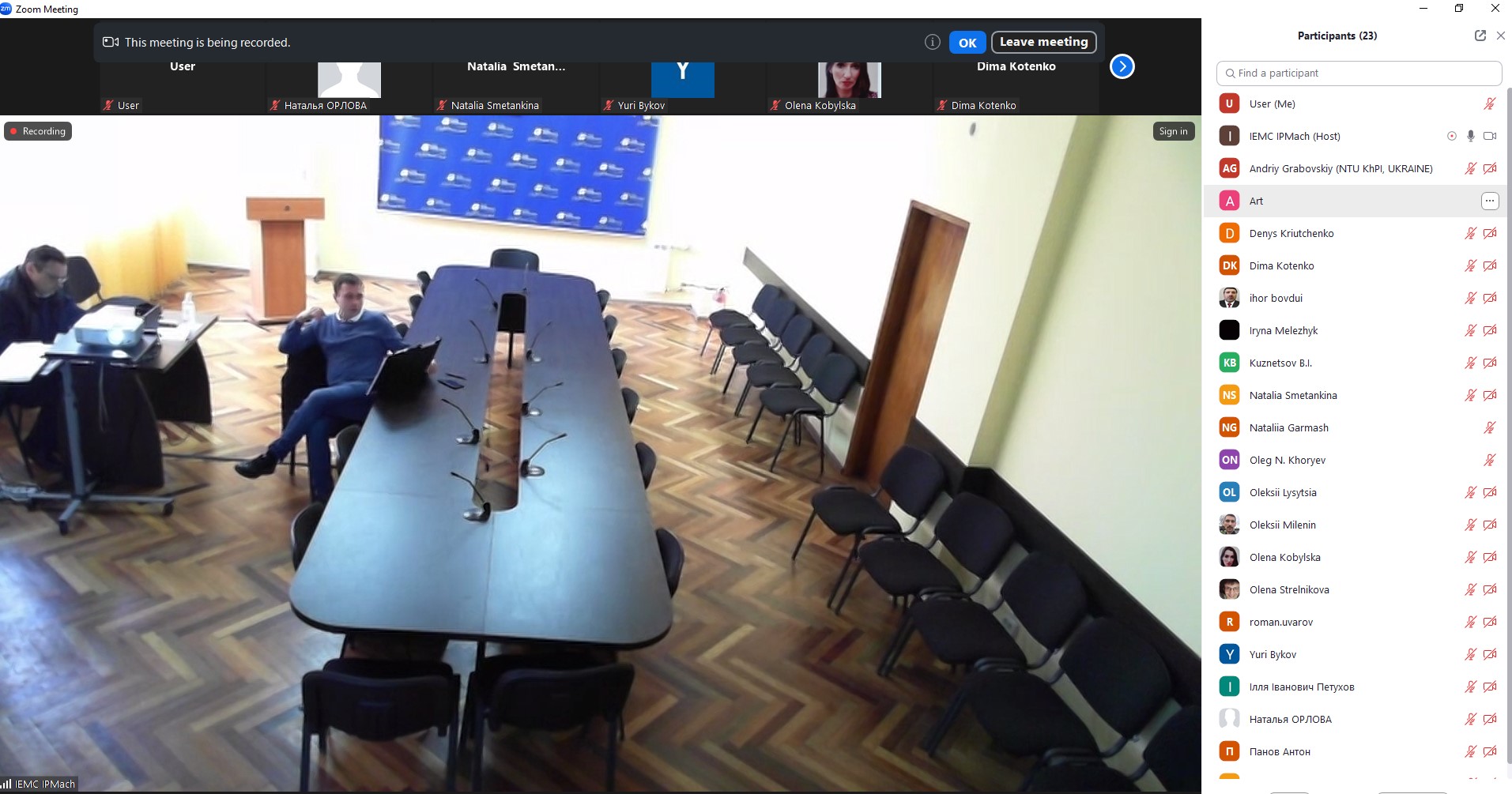The image size is (1512, 794).
Task: Click the Sign in button
Action: click(x=1173, y=131)
